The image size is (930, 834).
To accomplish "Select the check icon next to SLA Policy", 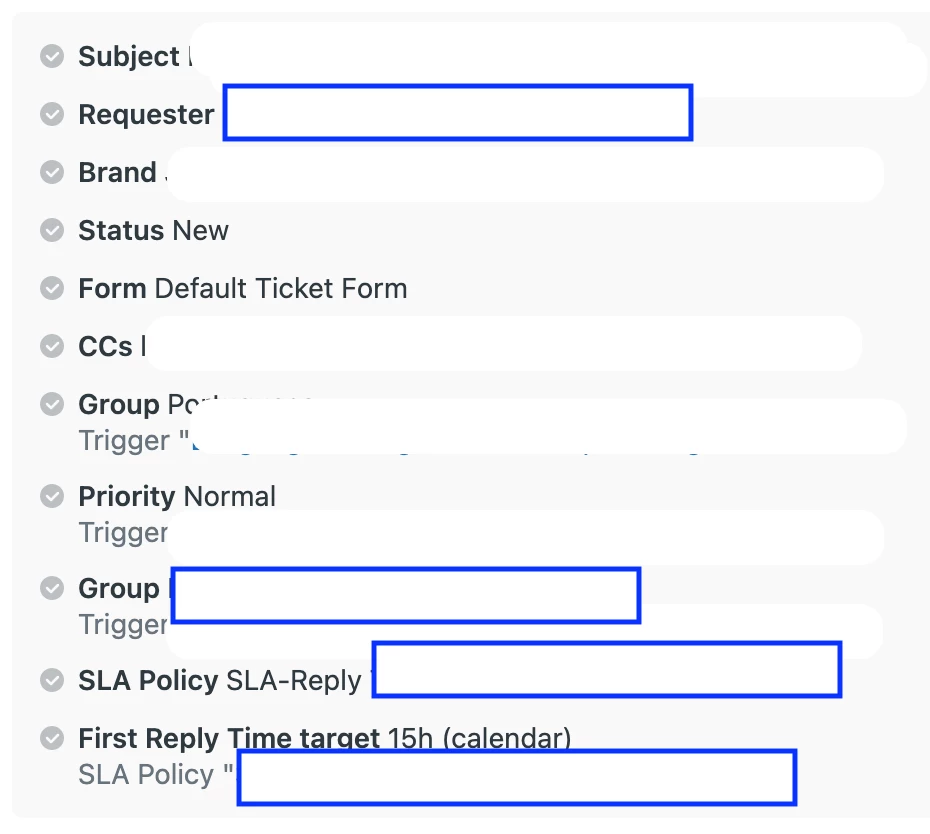I will click(52, 680).
